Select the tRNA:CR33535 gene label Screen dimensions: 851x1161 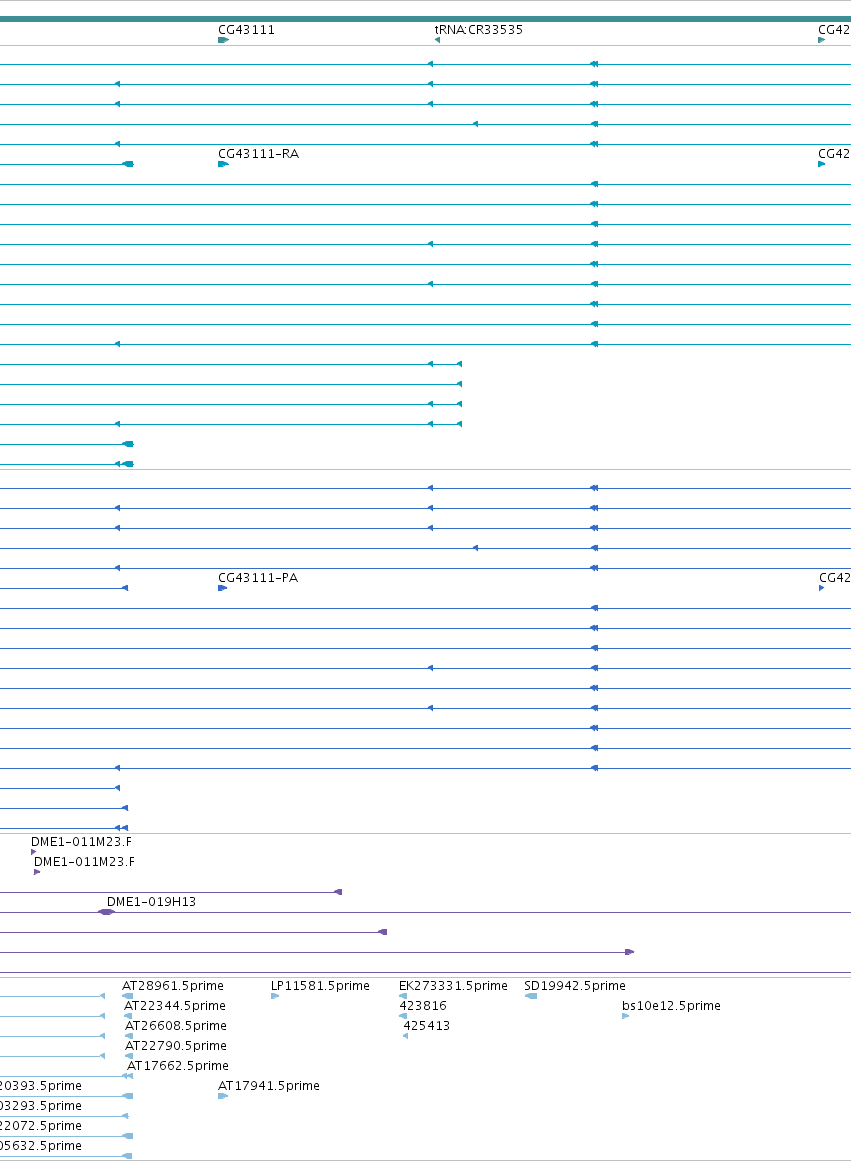pyautogui.click(x=478, y=30)
